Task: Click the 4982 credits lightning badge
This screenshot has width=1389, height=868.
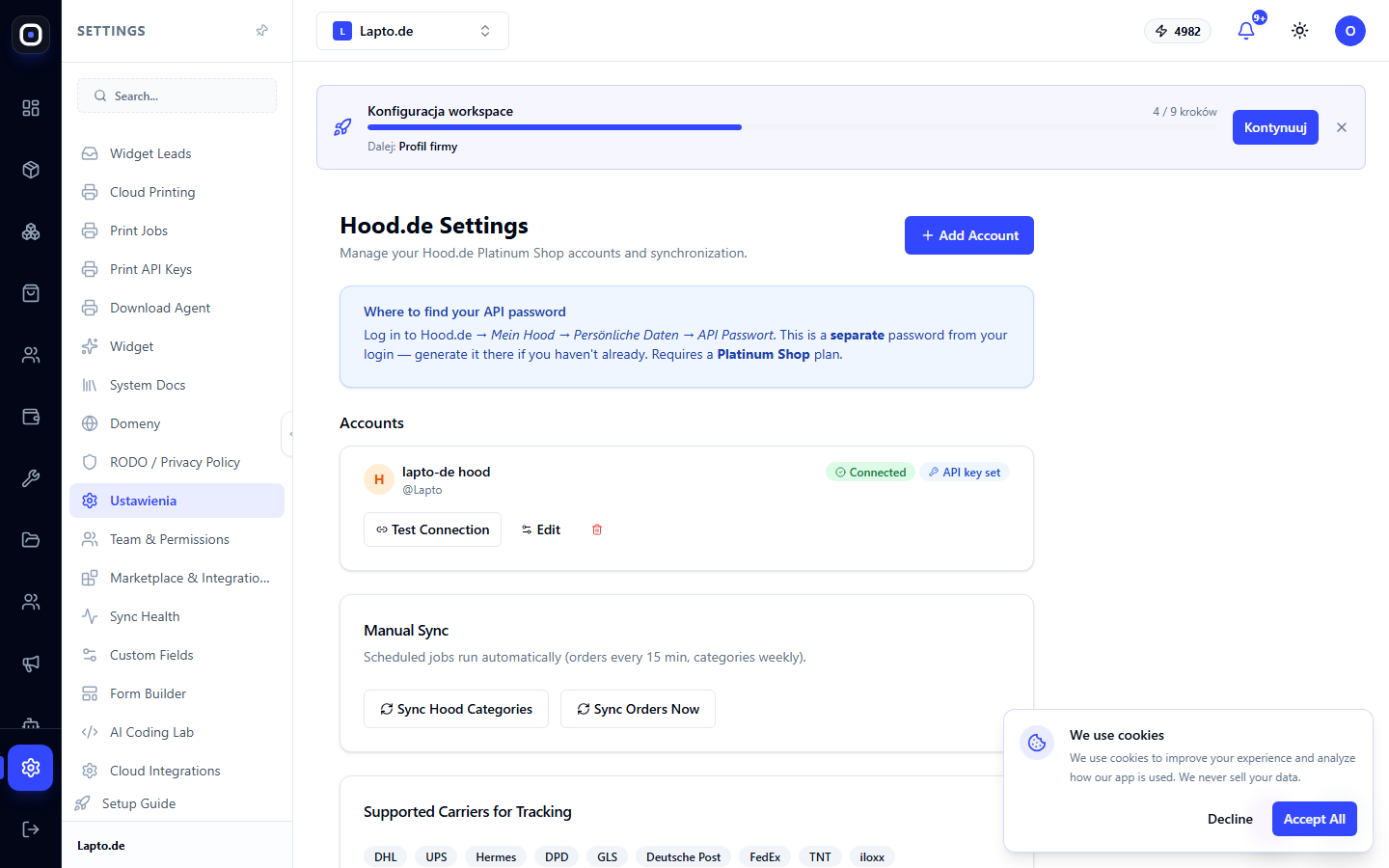Action: click(1178, 31)
